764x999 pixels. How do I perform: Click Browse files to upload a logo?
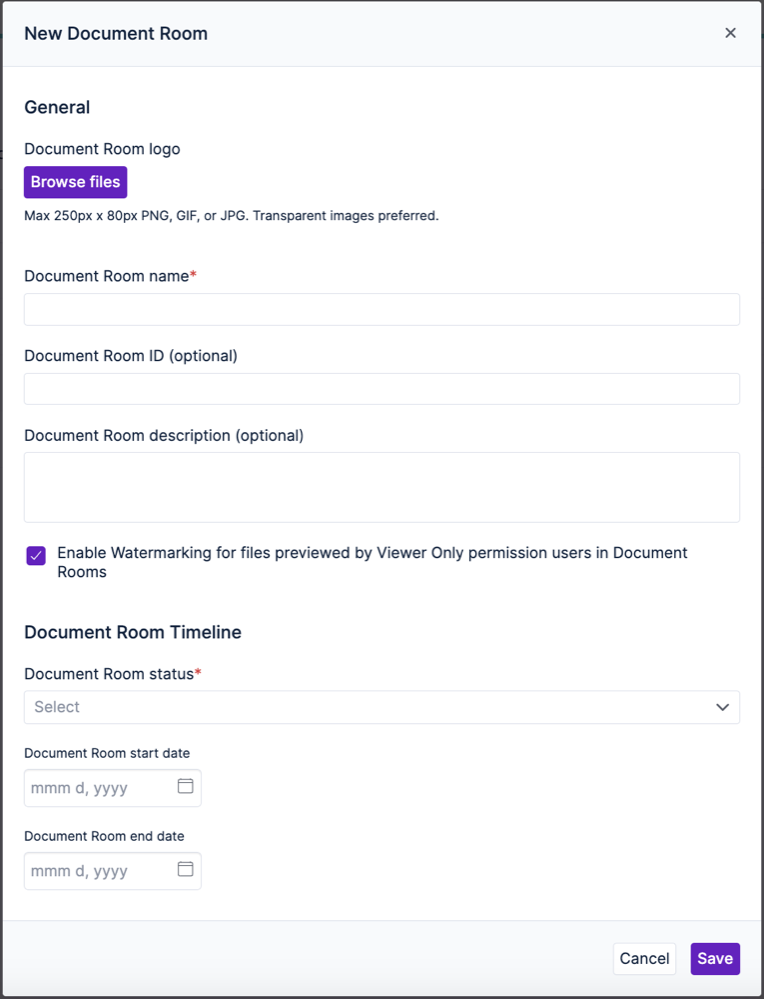[75, 181]
